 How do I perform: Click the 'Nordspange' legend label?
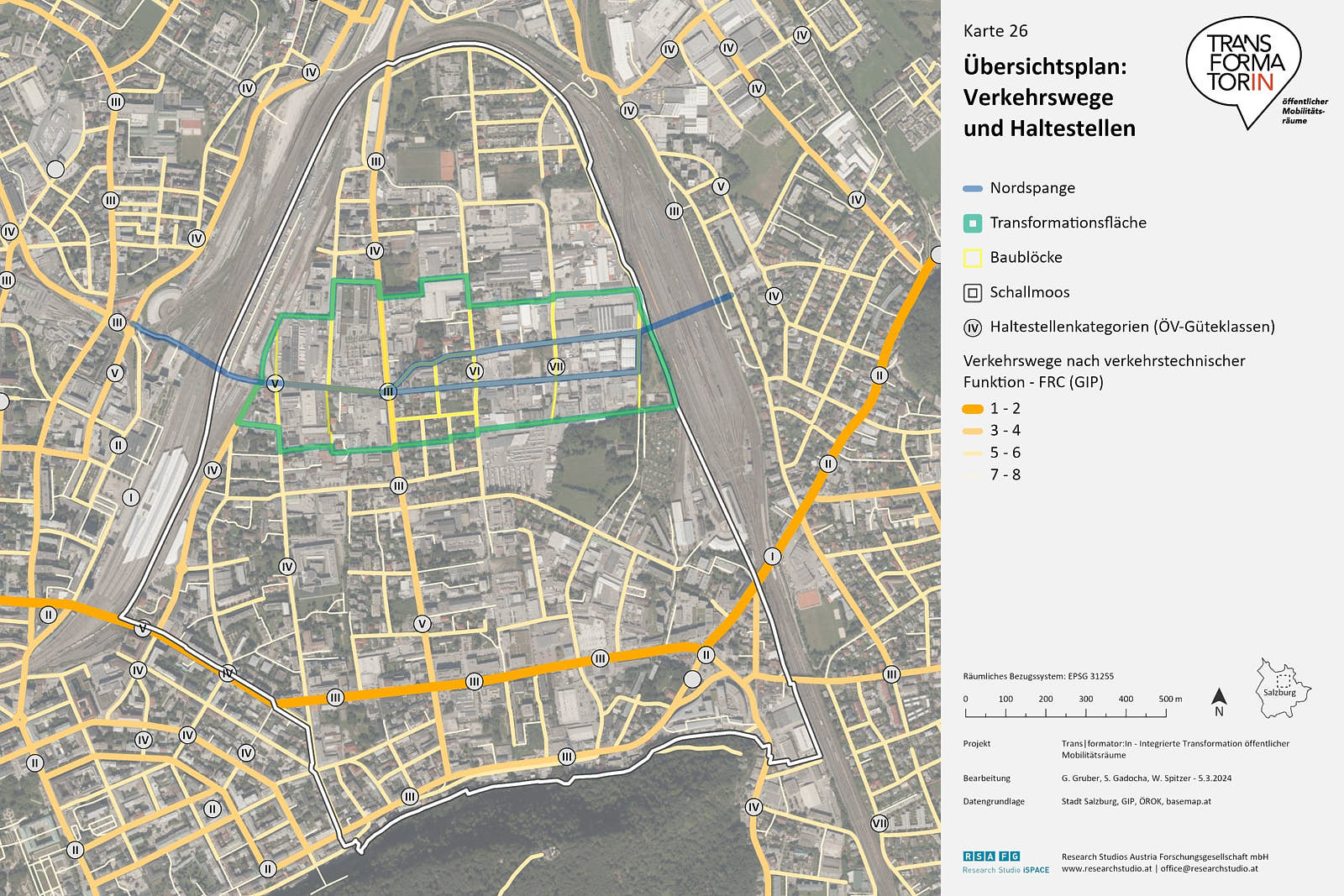[x=1032, y=188]
